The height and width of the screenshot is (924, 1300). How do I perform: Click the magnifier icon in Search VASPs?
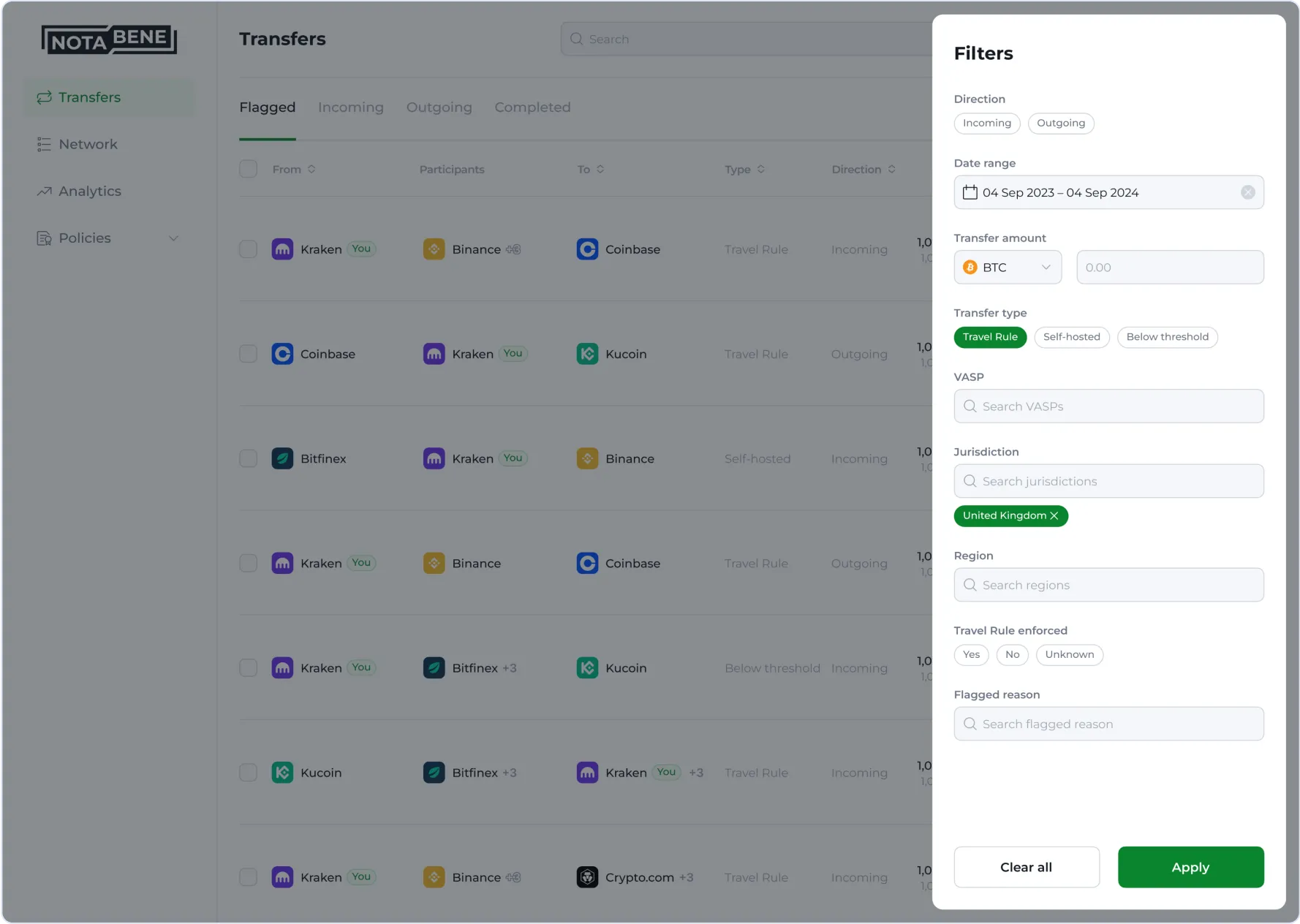pos(970,406)
